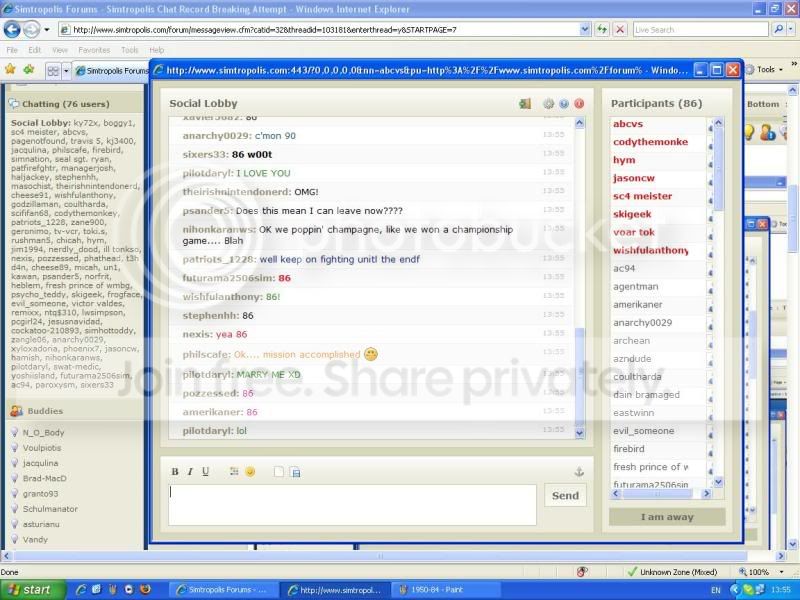Toggle the anchor autoscroll icon

click(579, 472)
